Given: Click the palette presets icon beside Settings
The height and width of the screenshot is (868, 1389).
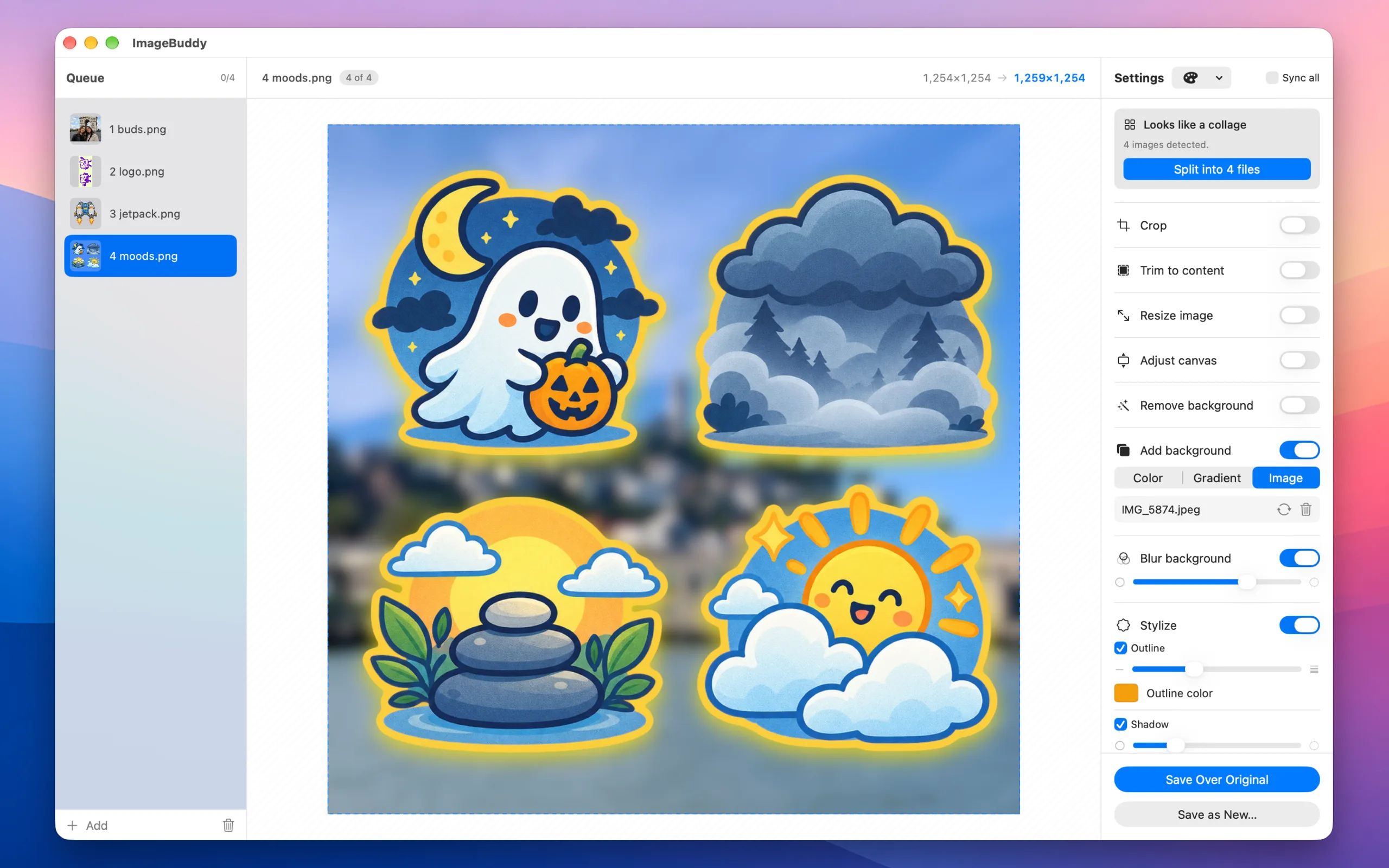Looking at the screenshot, I should coord(1190,78).
